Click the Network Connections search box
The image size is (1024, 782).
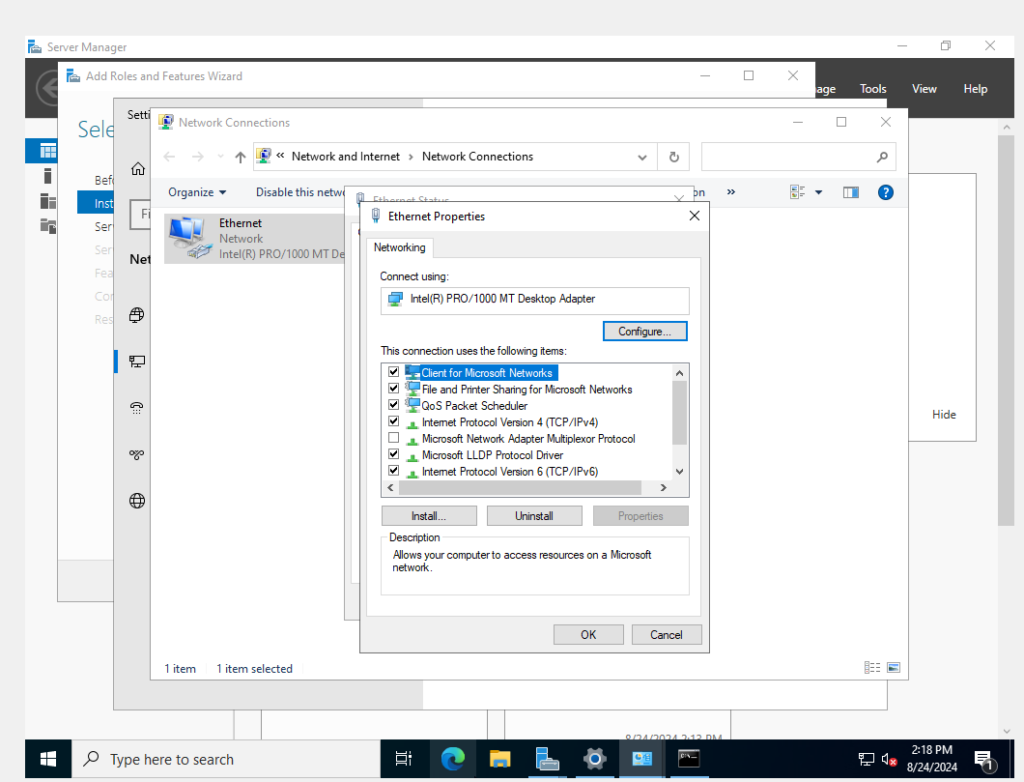[x=798, y=157]
